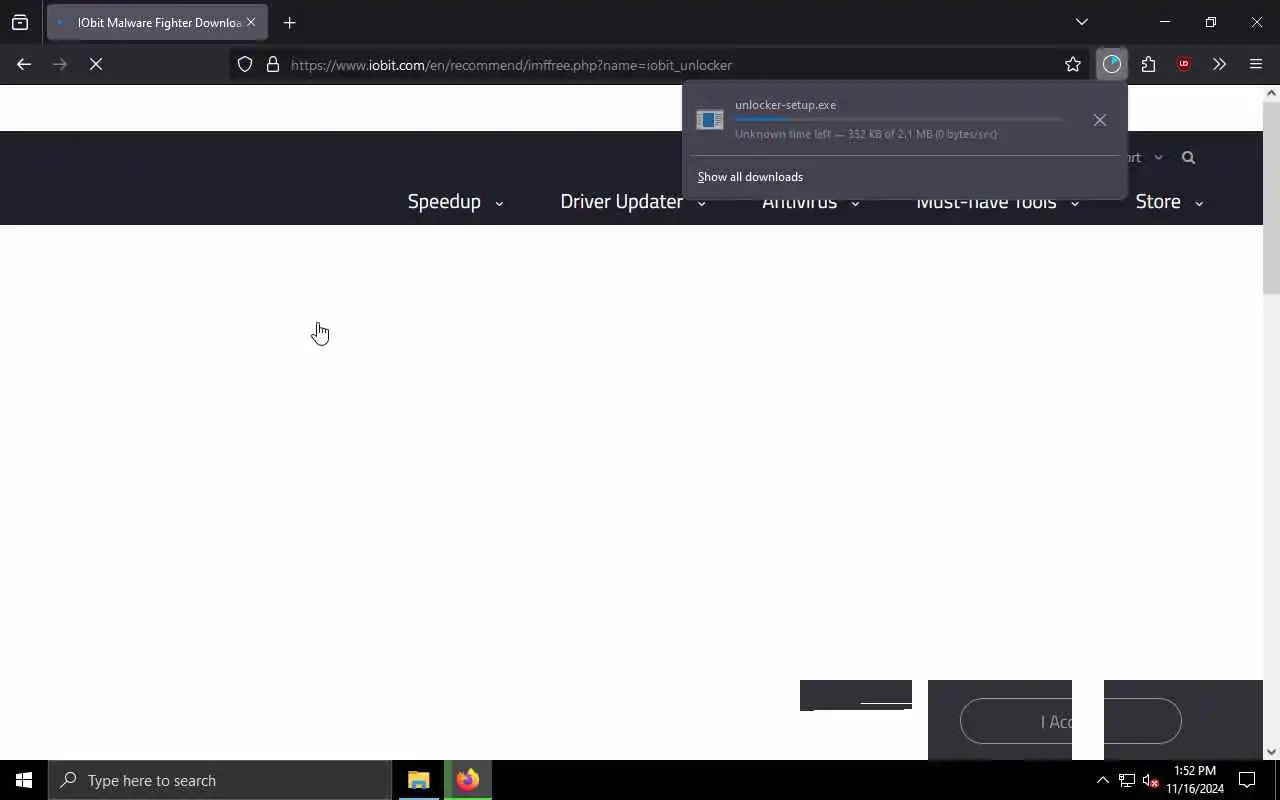Expand the Must-have Tools menu
1280x800 pixels.
pyautogui.click(x=998, y=203)
